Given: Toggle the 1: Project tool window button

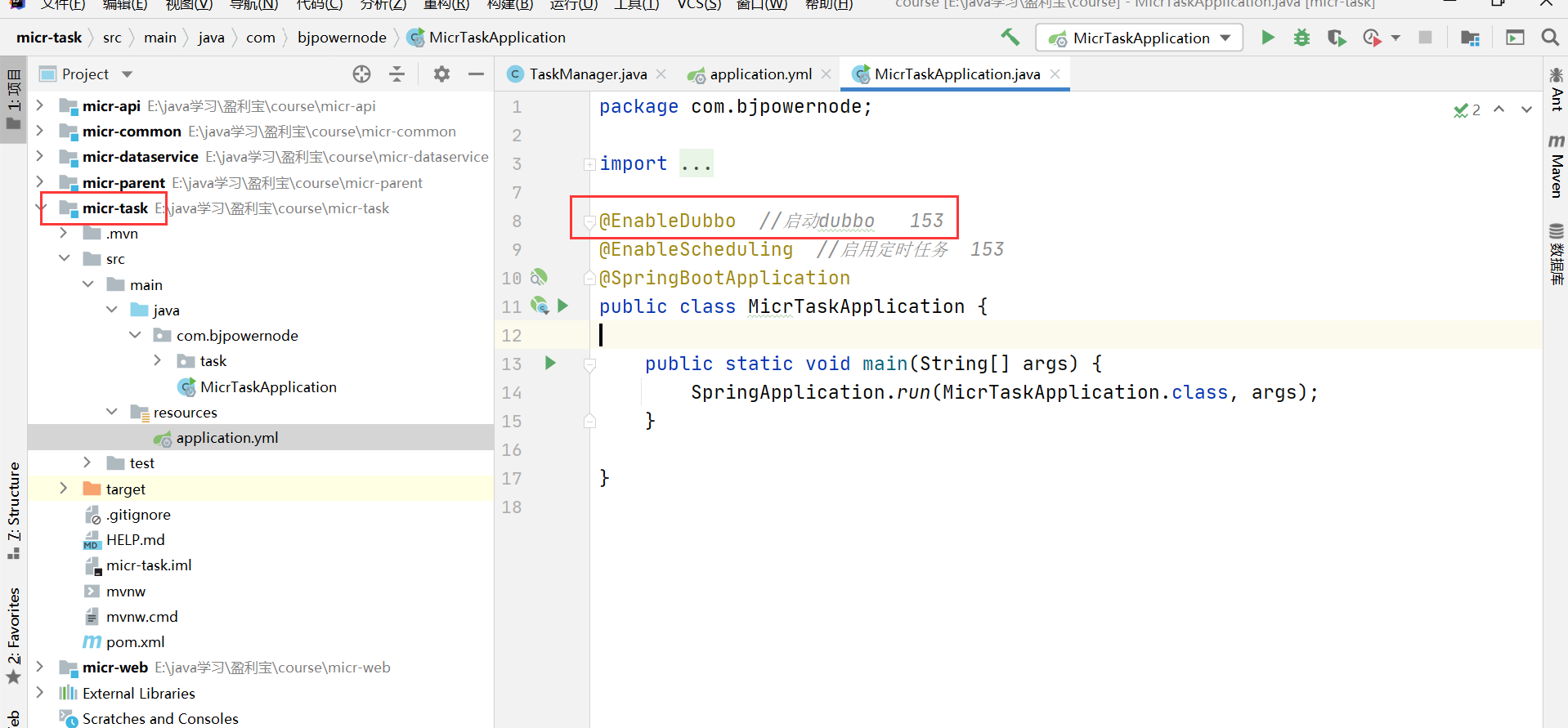Looking at the screenshot, I should pyautogui.click(x=13, y=100).
